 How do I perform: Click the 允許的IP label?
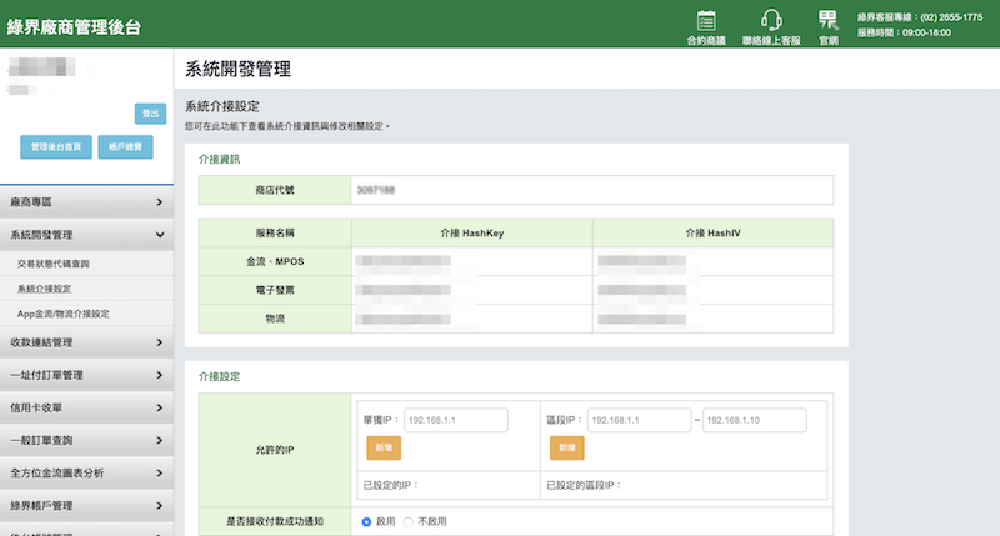tap(275, 450)
